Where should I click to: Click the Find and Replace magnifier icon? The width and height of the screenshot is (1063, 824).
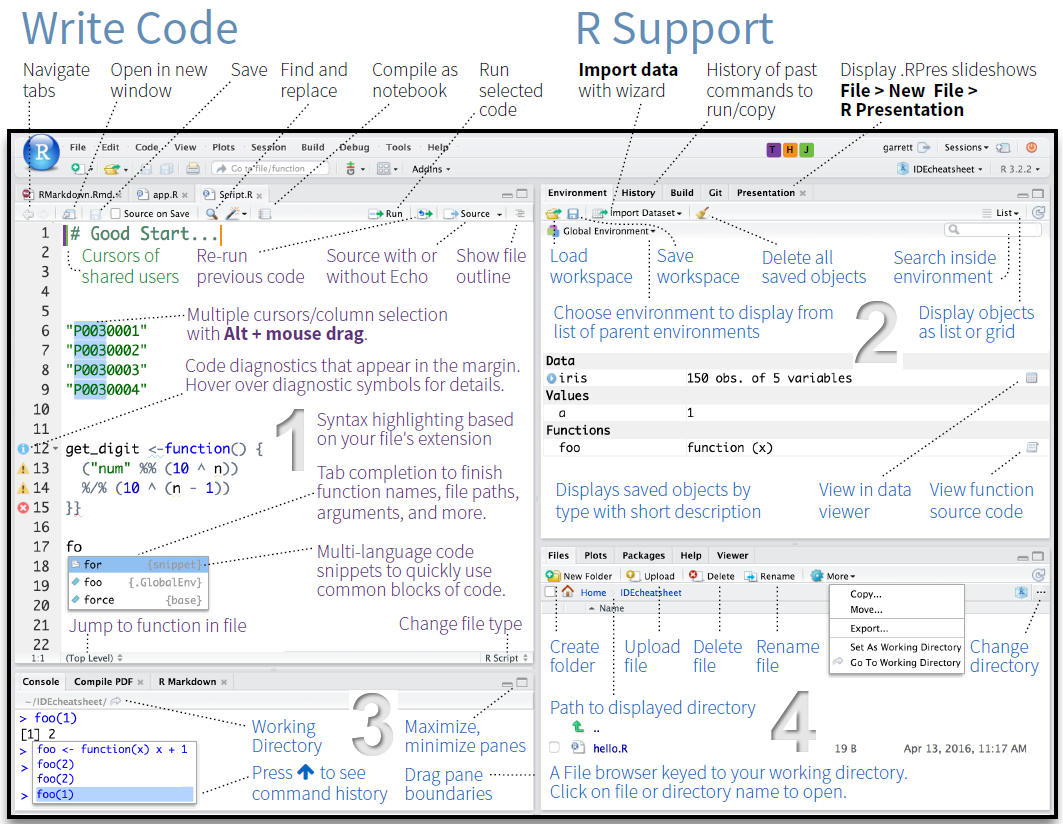[x=211, y=214]
